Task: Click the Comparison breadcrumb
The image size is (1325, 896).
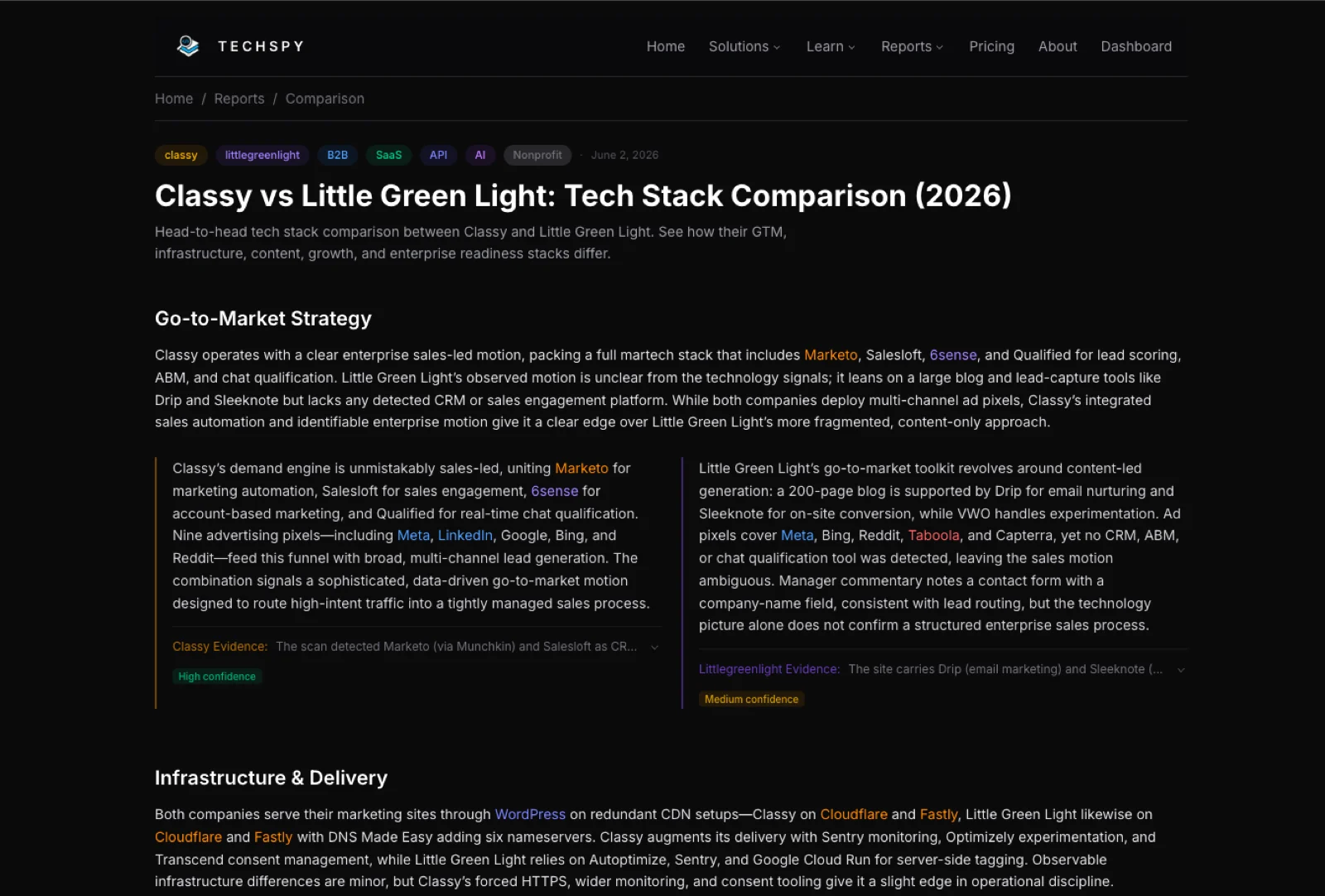Action: point(325,99)
